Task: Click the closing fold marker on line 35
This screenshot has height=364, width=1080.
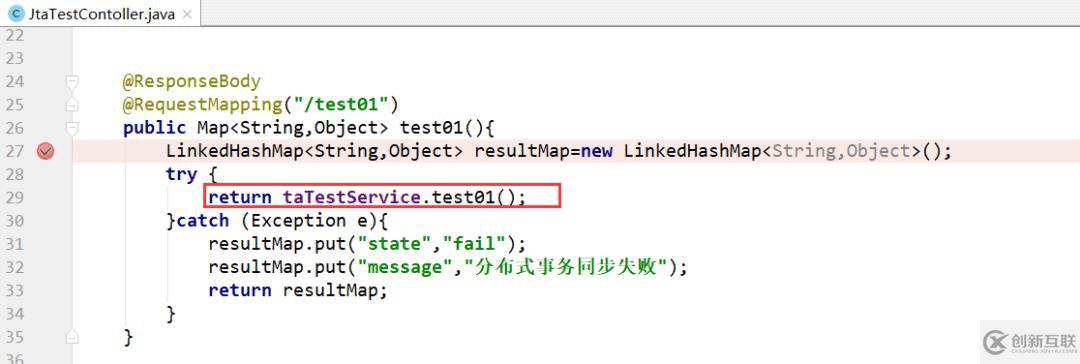Action: pos(72,336)
